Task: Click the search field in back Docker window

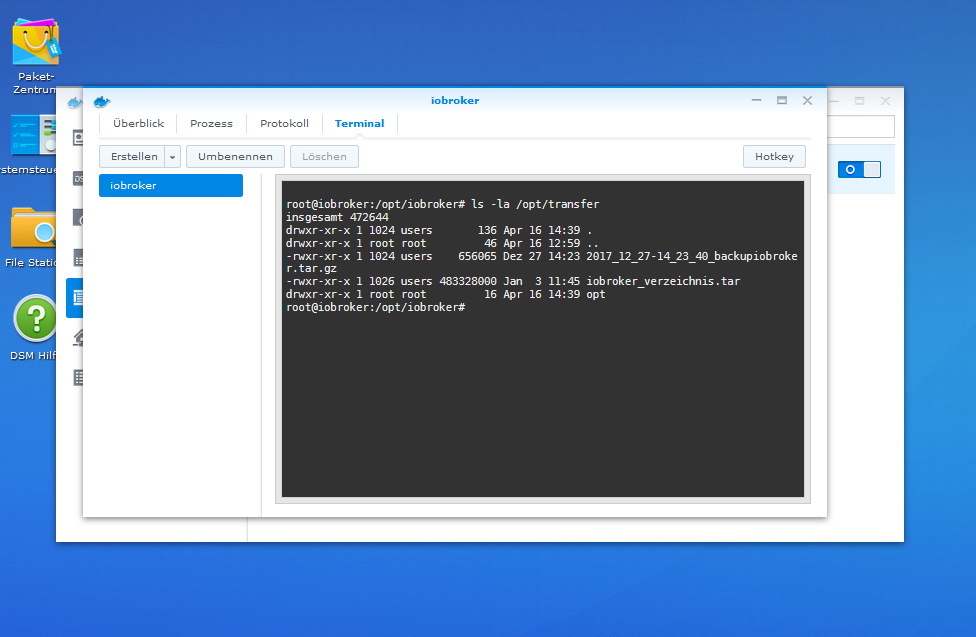Action: pos(860,126)
